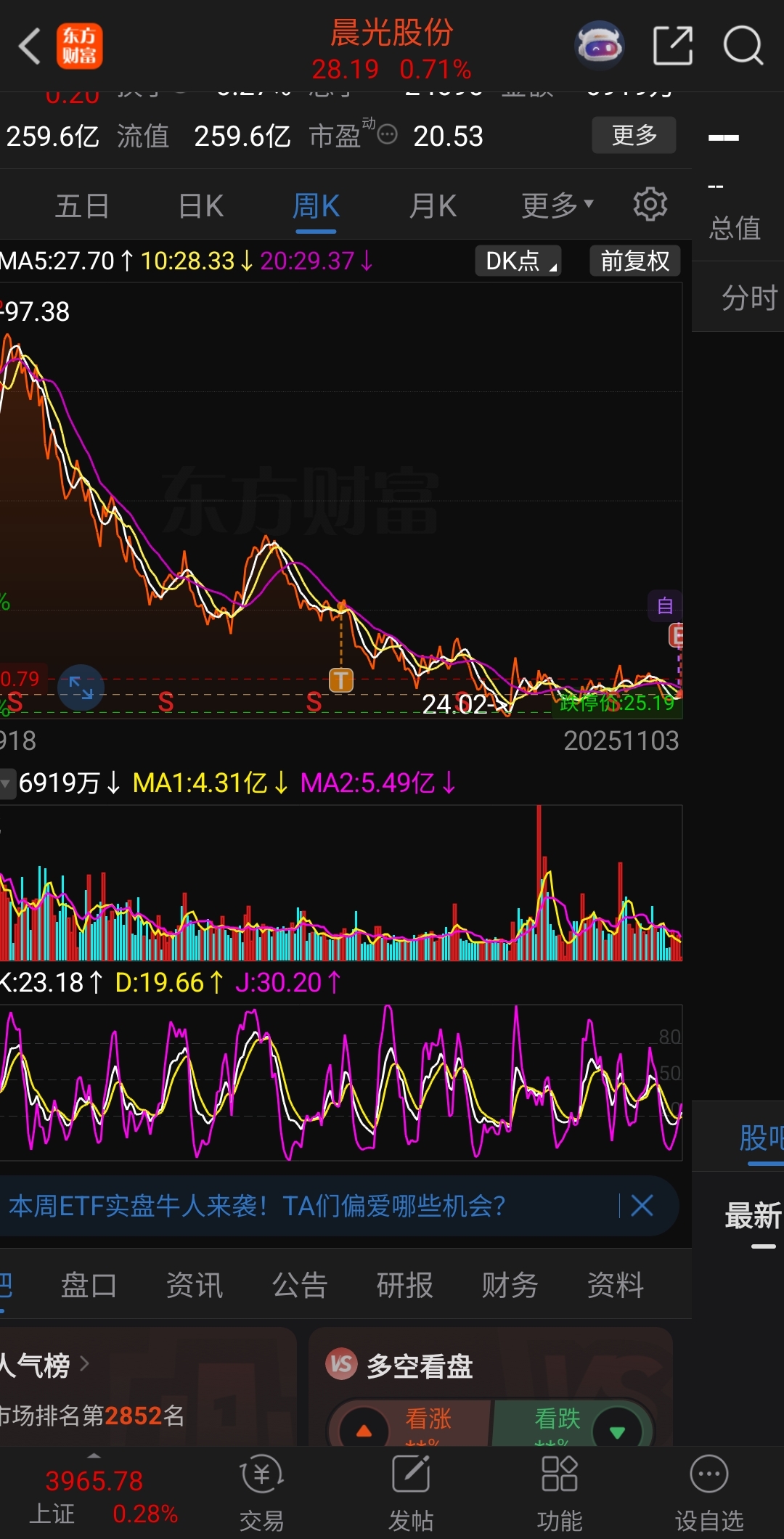Vote 看跌 with down arrow
Screen dimensions: 784x1539
[x=618, y=1431]
